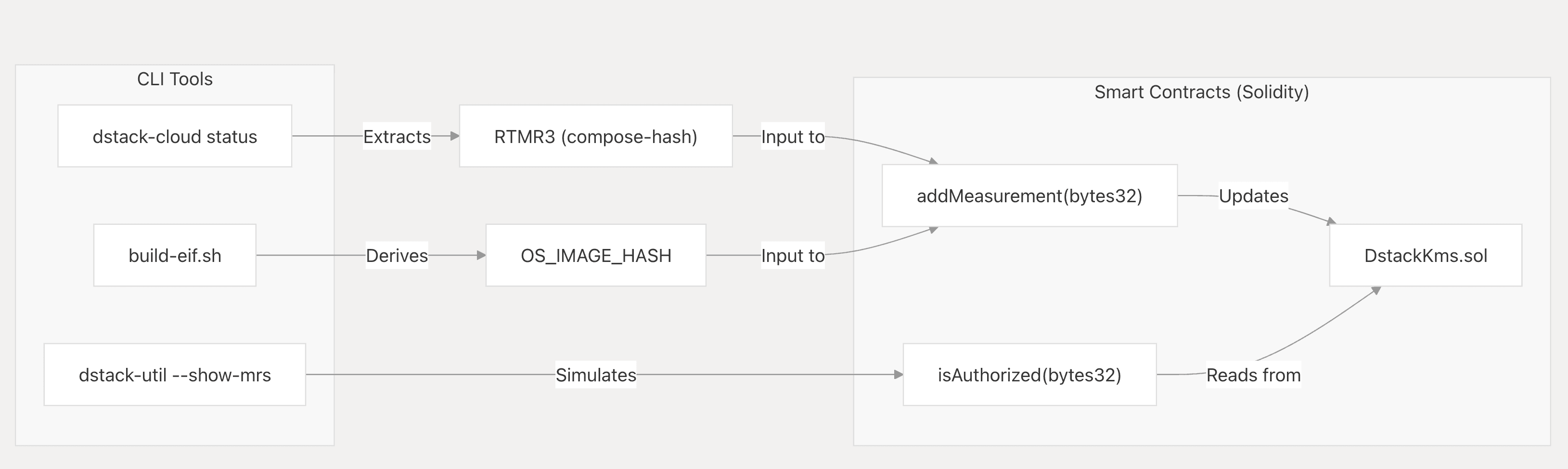The image size is (1568, 469).
Task: Click the OS_IMAGE_HASH node
Action: 595,255
